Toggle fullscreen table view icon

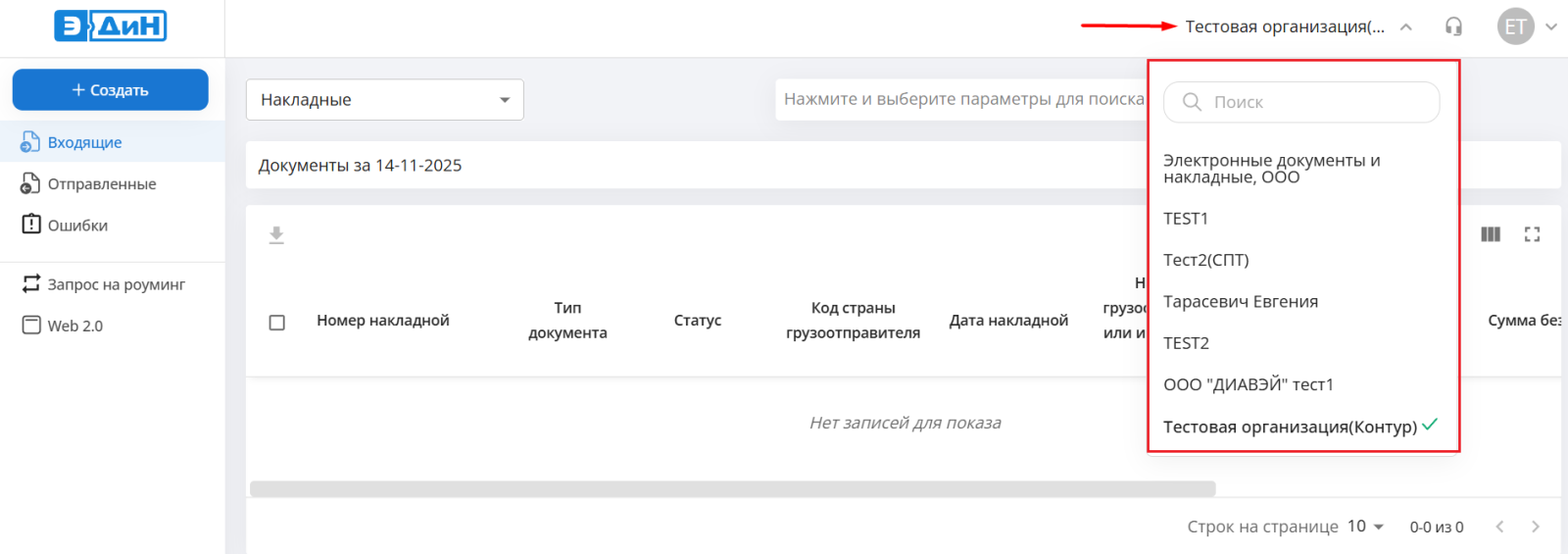click(1532, 234)
